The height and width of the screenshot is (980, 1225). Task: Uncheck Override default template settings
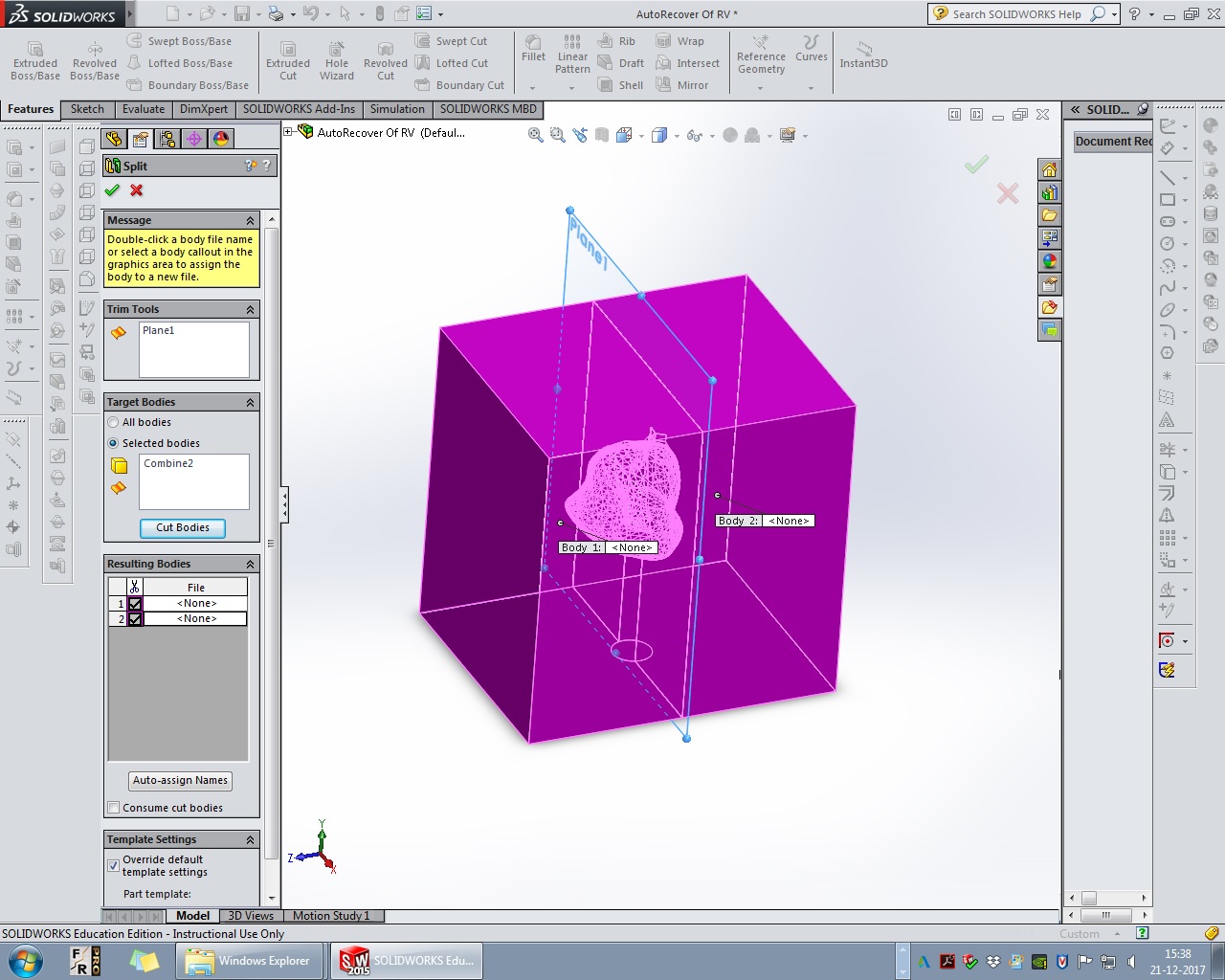click(114, 865)
